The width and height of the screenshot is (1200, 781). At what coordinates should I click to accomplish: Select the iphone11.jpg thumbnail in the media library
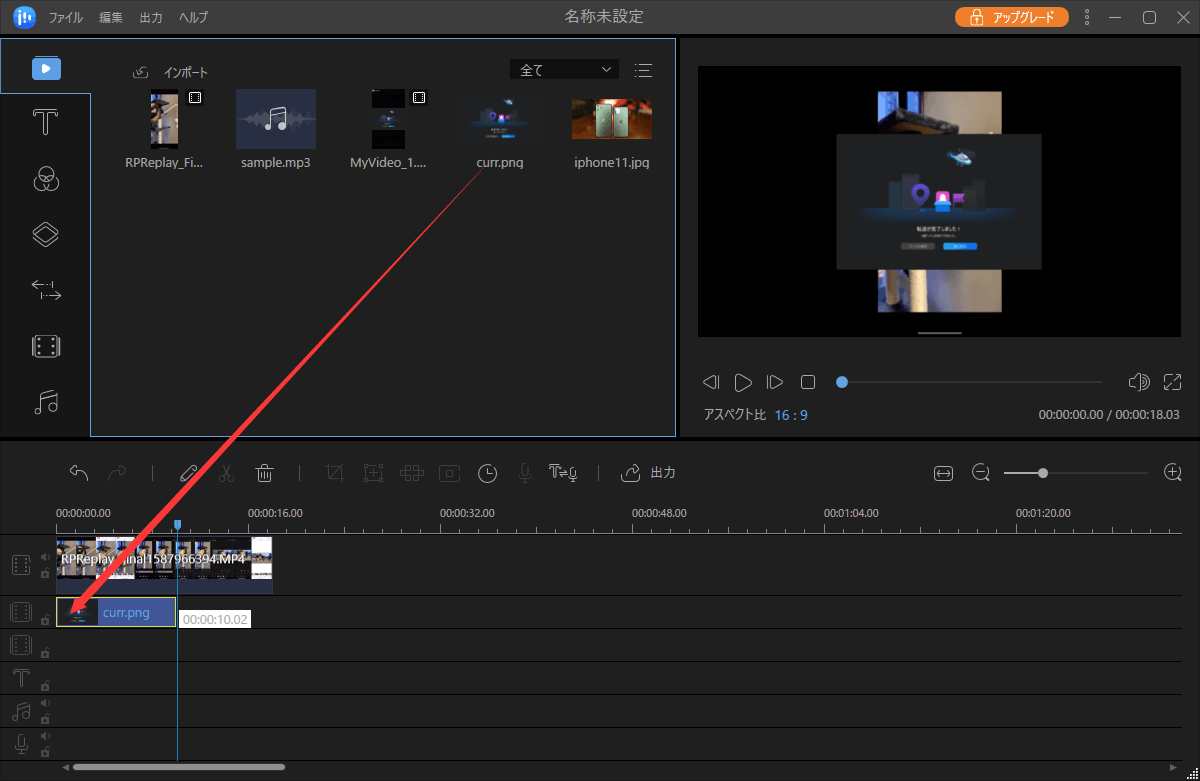pyautogui.click(x=611, y=119)
